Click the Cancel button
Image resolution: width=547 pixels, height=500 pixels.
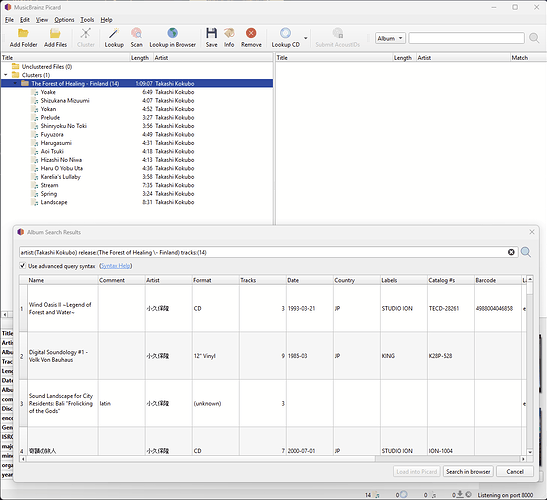coord(515,472)
